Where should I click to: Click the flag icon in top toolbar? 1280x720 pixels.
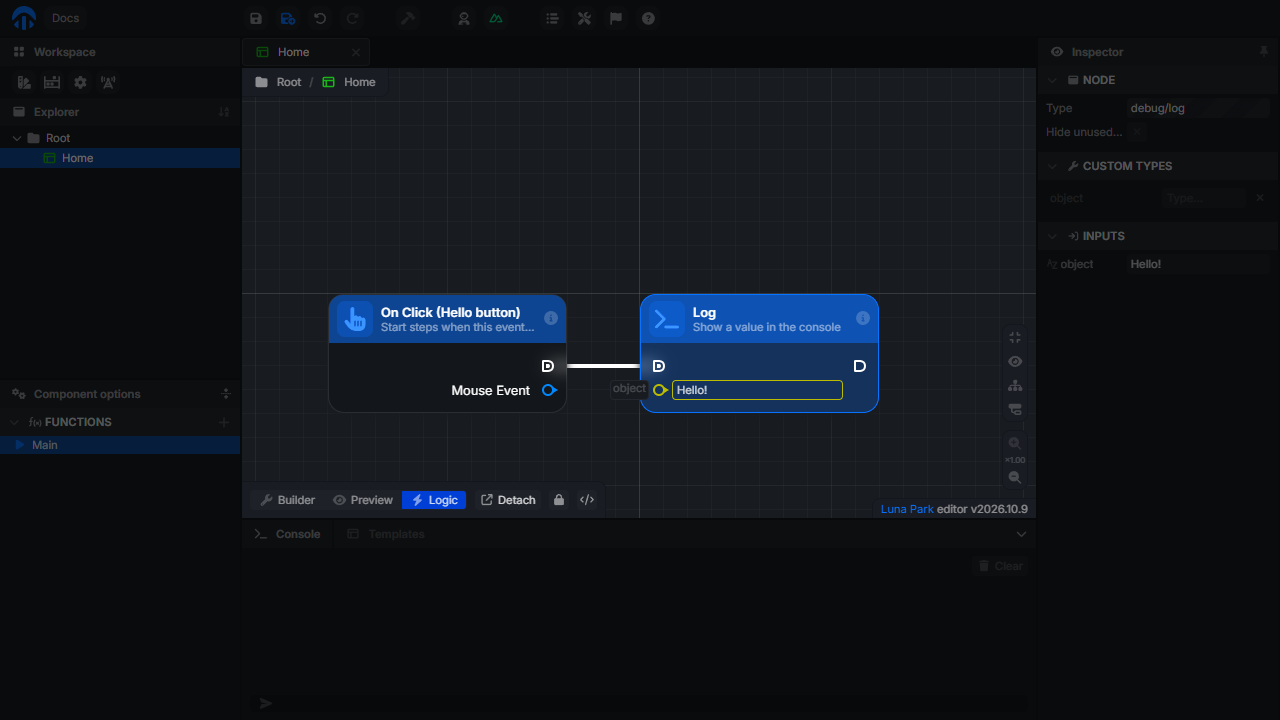[616, 18]
